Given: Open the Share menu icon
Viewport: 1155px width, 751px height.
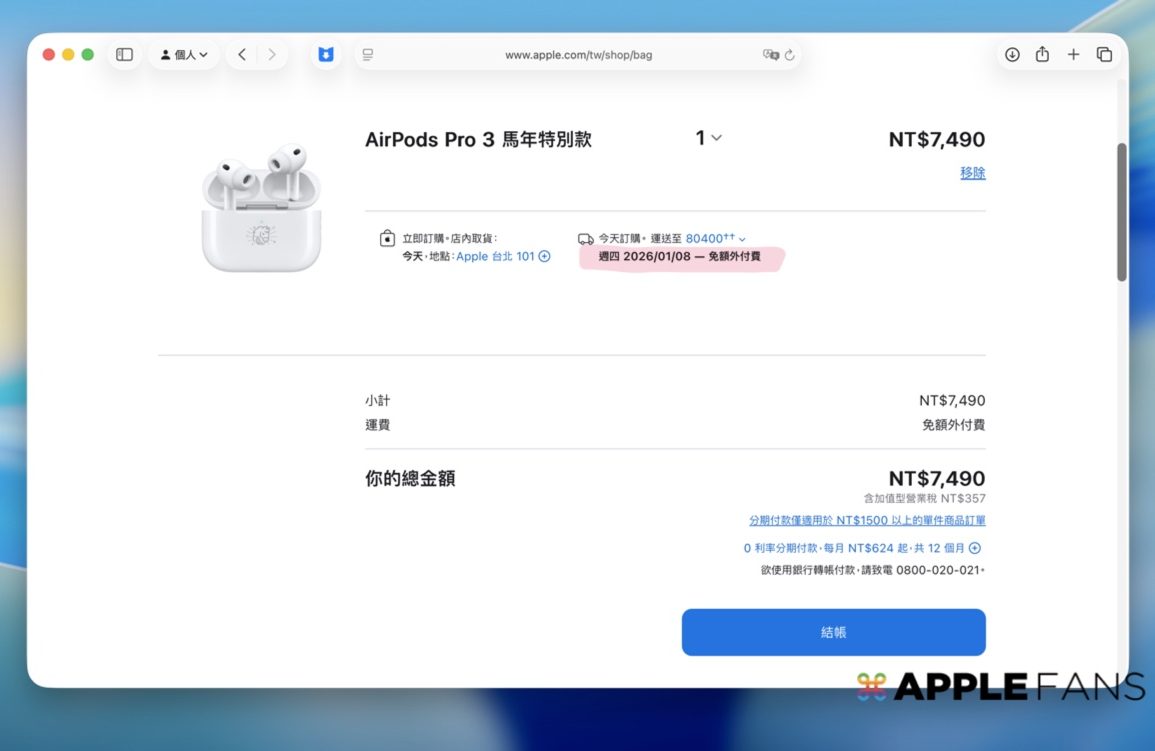Looking at the screenshot, I should [x=1042, y=55].
